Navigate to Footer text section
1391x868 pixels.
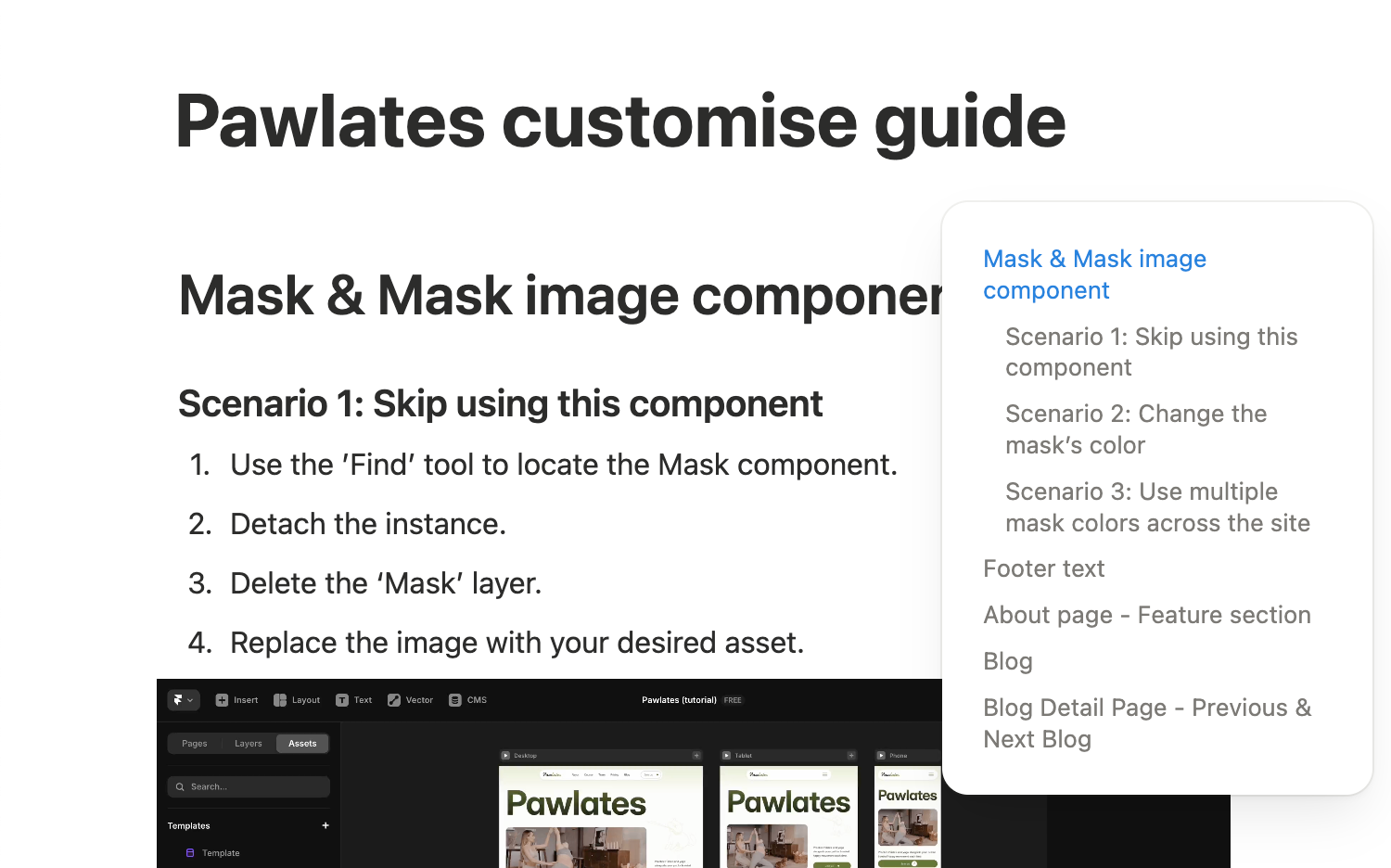(1043, 568)
